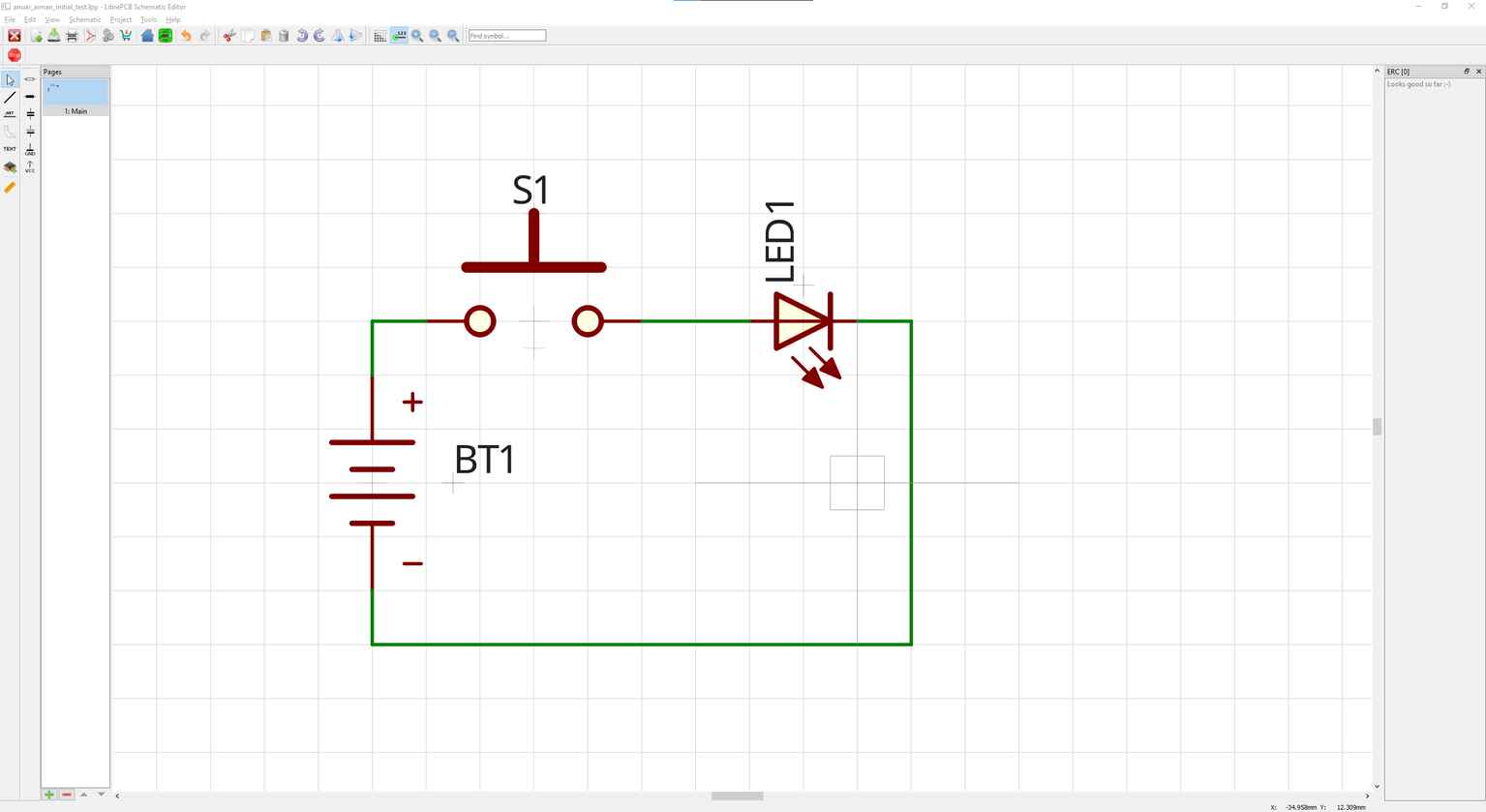This screenshot has width=1486, height=812.
Task: Click the Mirror horizontally icon
Action: pos(338,36)
